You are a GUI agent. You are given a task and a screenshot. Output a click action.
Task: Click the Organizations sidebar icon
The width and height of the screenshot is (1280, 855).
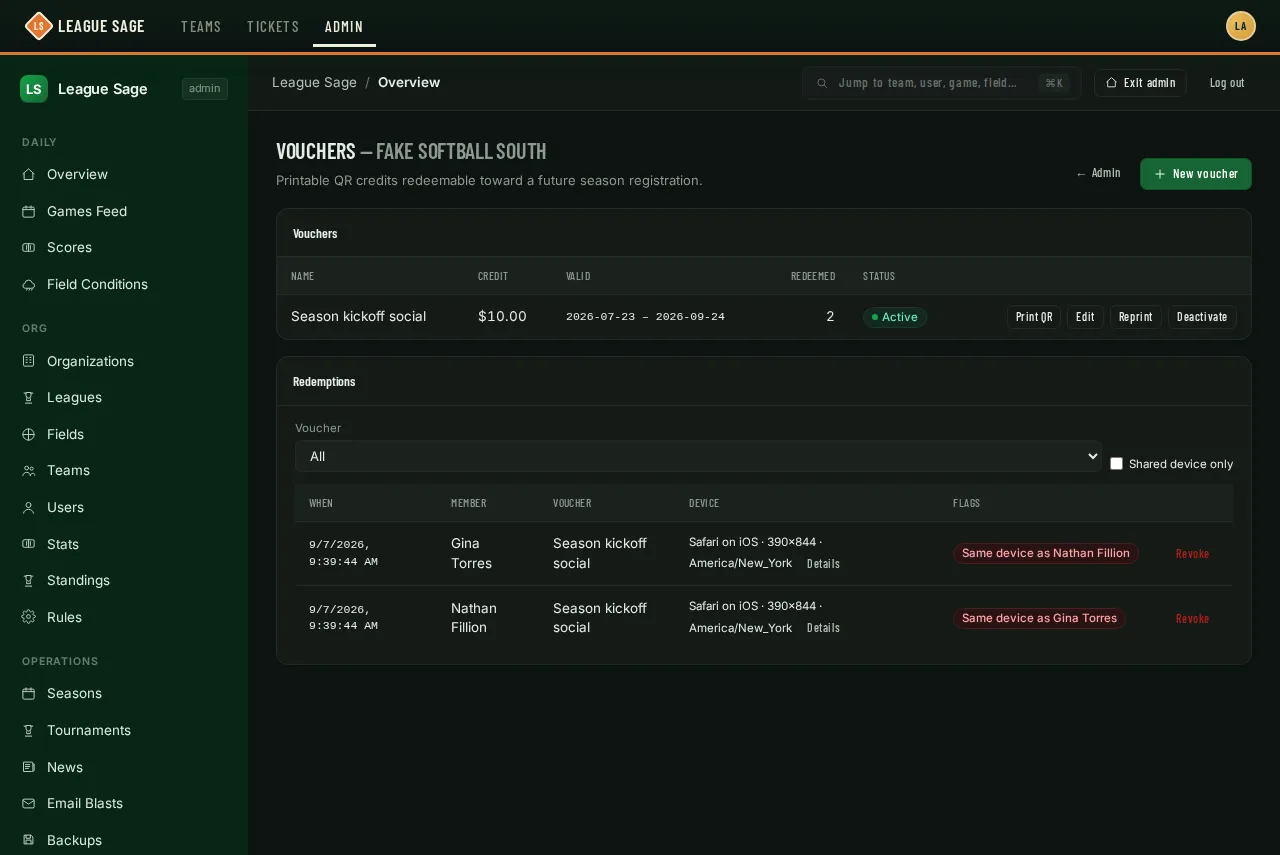click(29, 361)
